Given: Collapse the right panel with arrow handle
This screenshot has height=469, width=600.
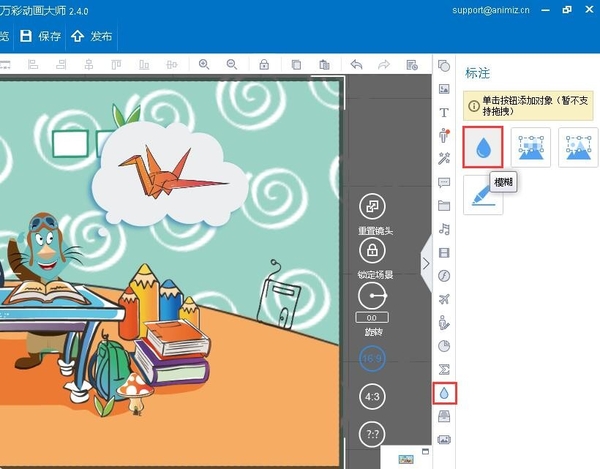Looking at the screenshot, I should tap(426, 264).
